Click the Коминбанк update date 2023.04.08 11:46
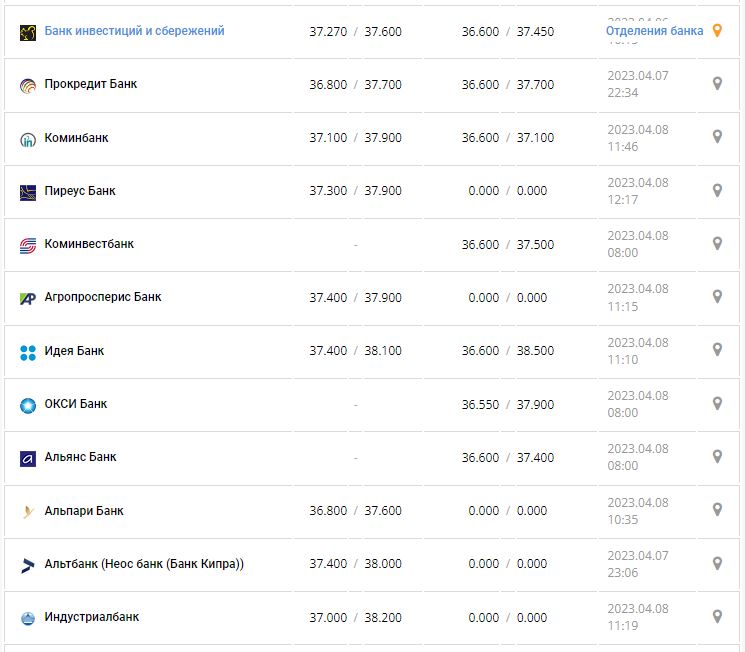 click(637, 138)
